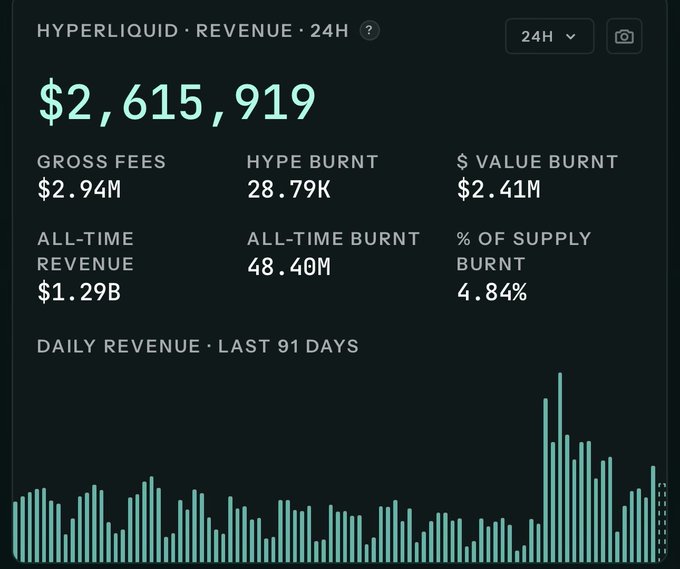Click the All-Time Revenue value $1.29B
Viewport: 680px width, 569px height.
point(79,291)
